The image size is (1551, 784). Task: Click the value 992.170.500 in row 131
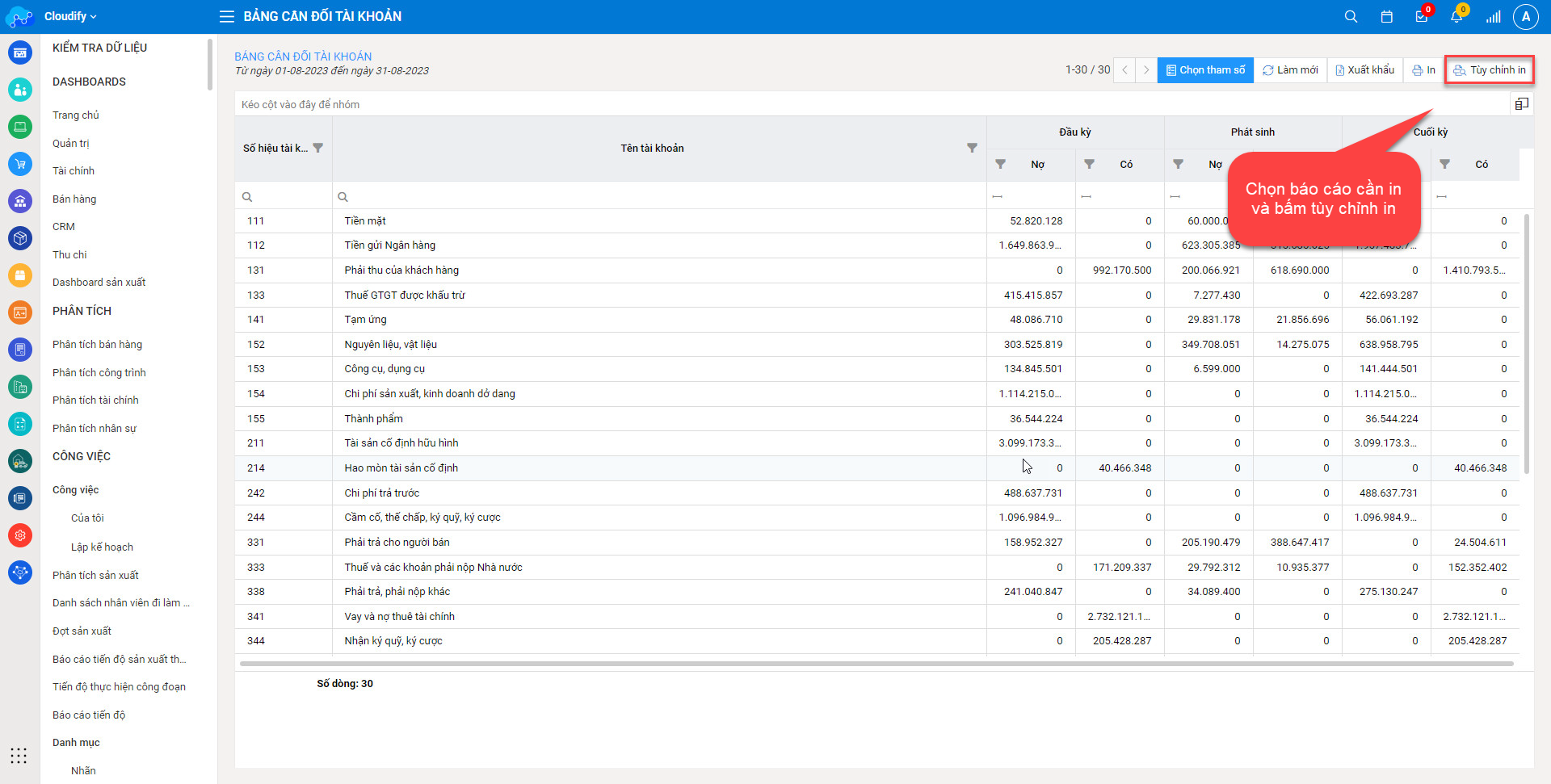[1122, 270]
